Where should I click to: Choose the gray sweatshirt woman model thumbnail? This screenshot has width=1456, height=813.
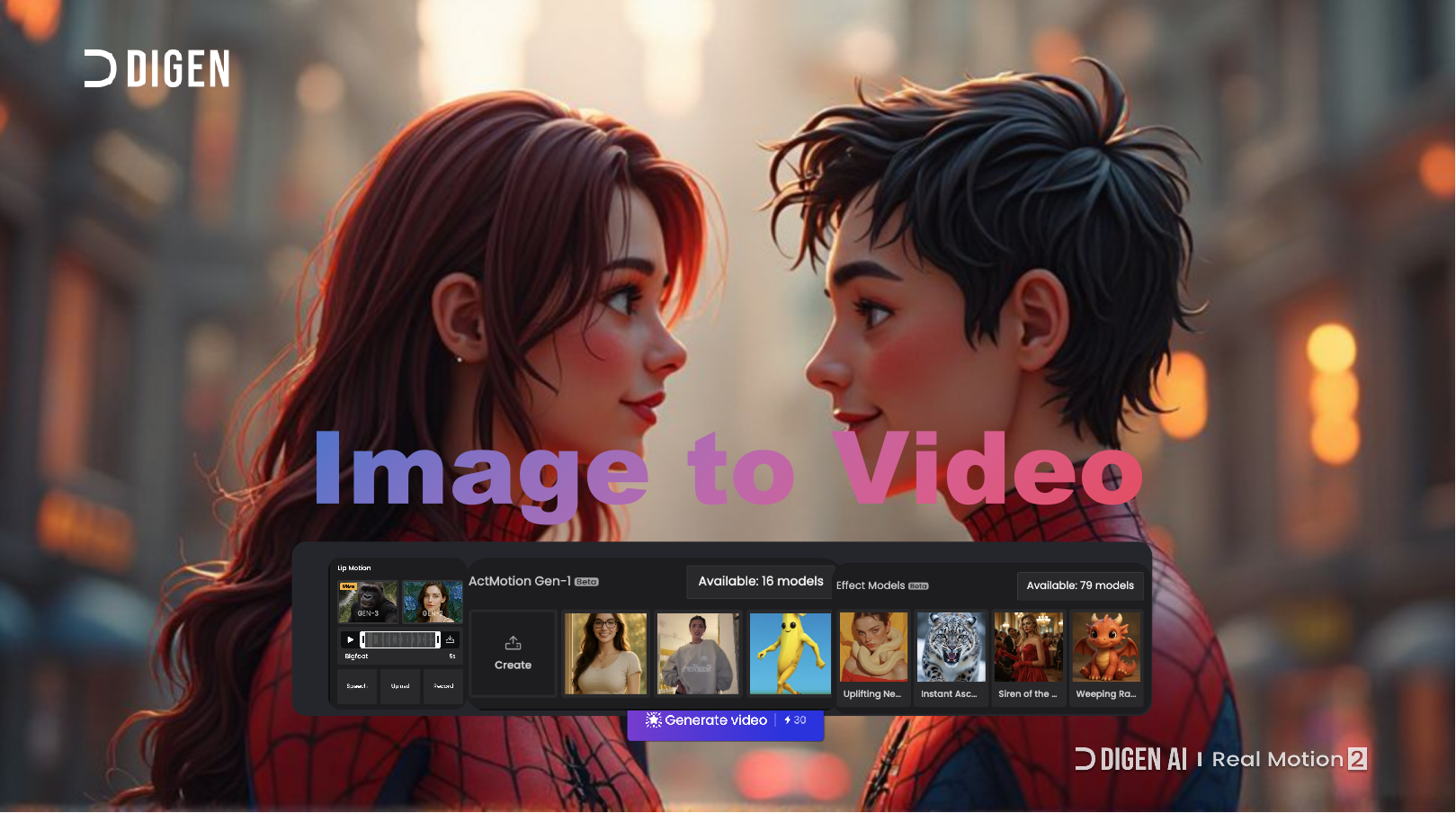point(698,654)
